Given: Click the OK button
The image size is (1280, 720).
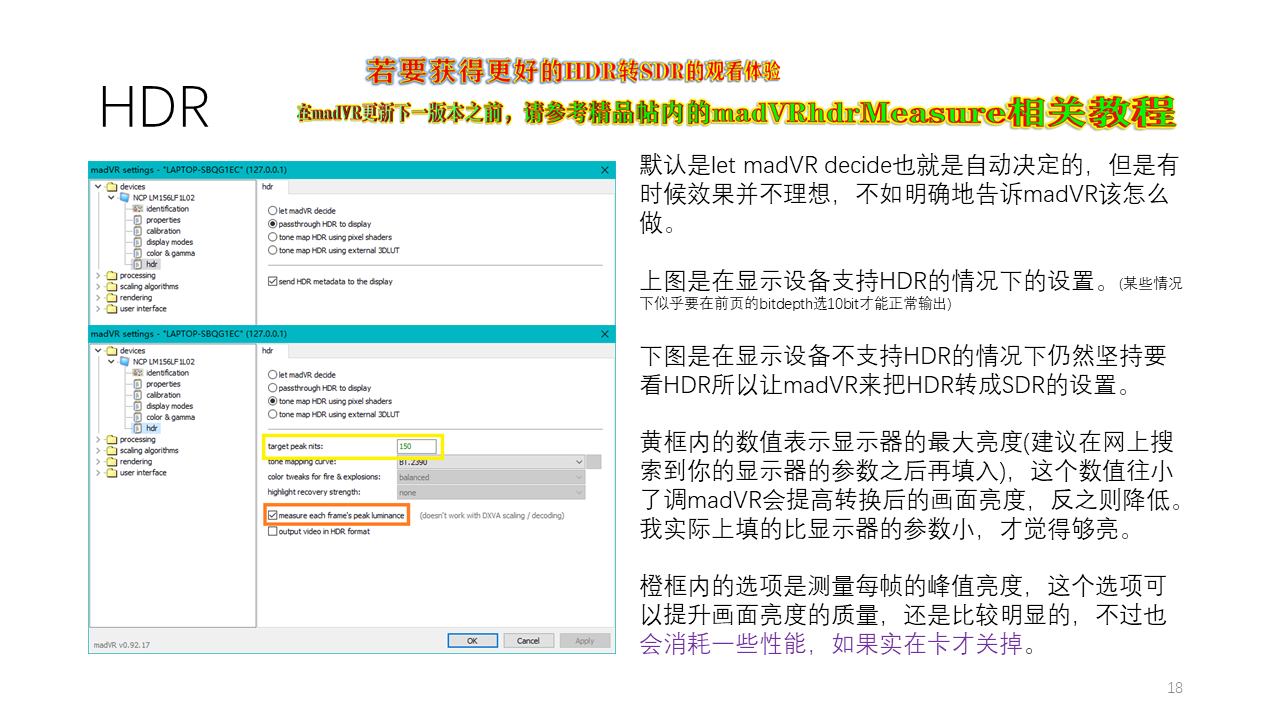Looking at the screenshot, I should (x=472, y=640).
